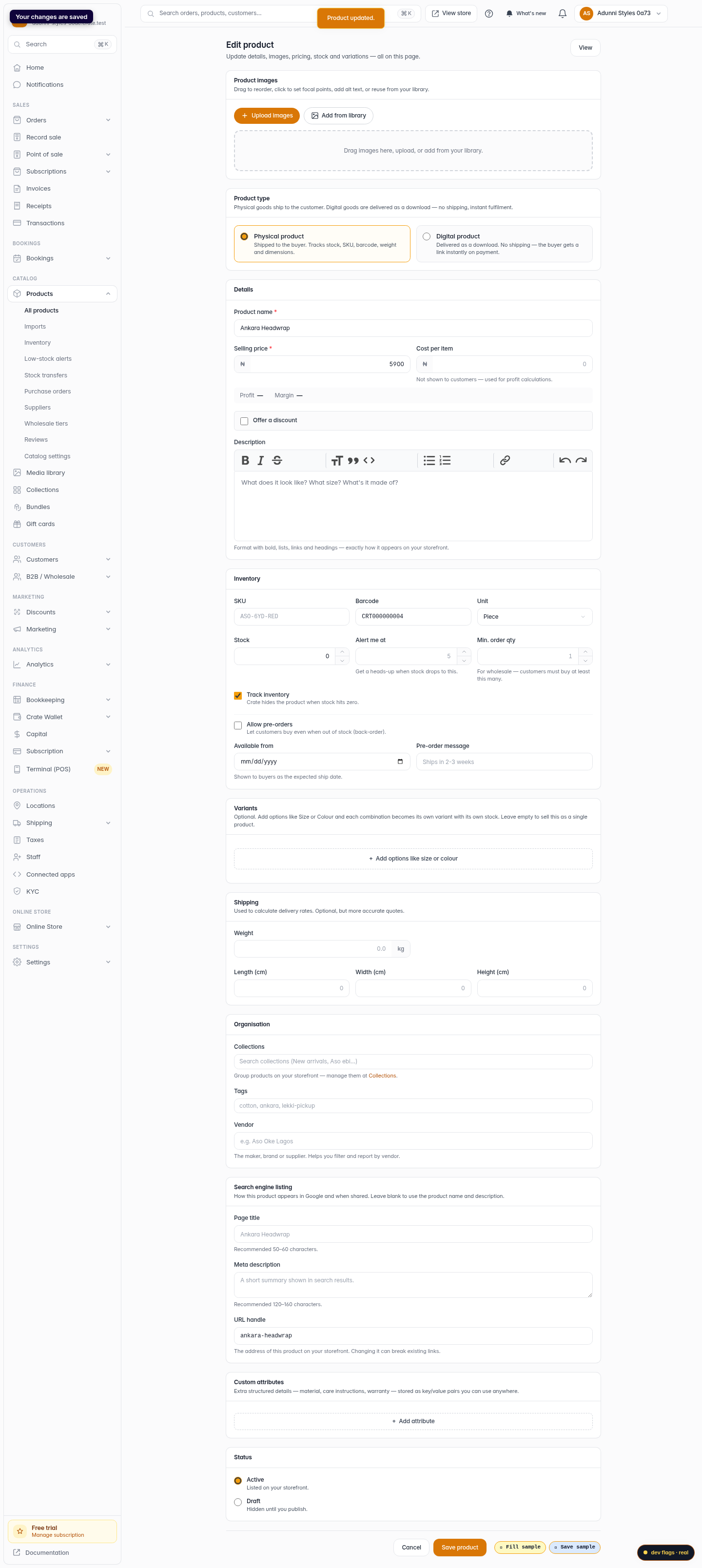Select Physical product type
Image resolution: width=702 pixels, height=1568 pixels.
click(321, 243)
